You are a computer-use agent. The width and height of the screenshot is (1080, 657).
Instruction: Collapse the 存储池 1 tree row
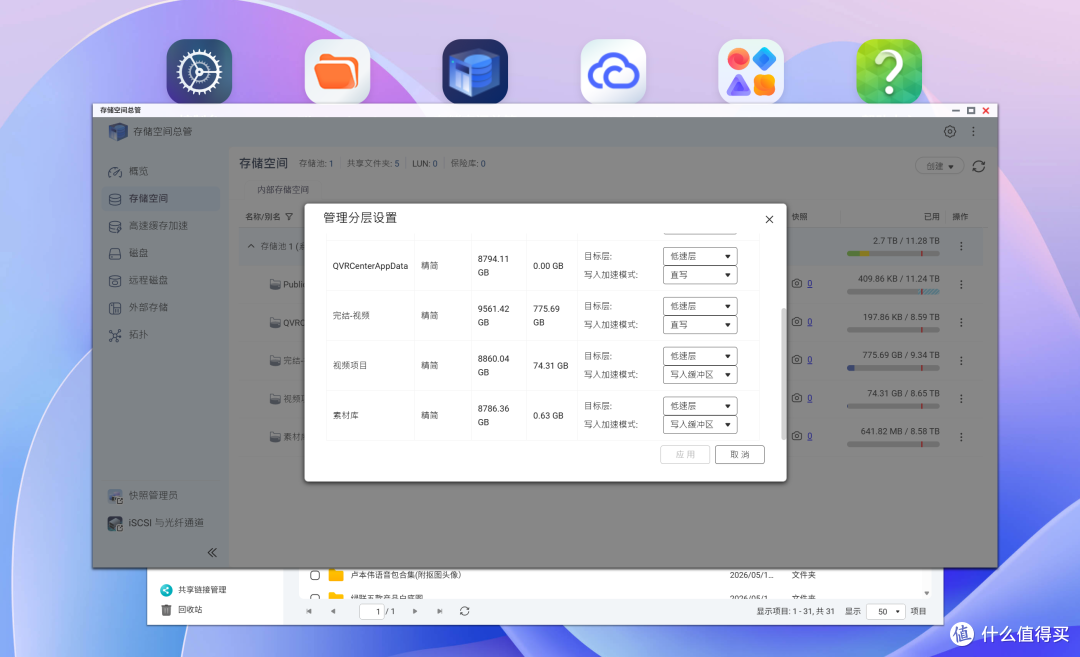tap(251, 246)
